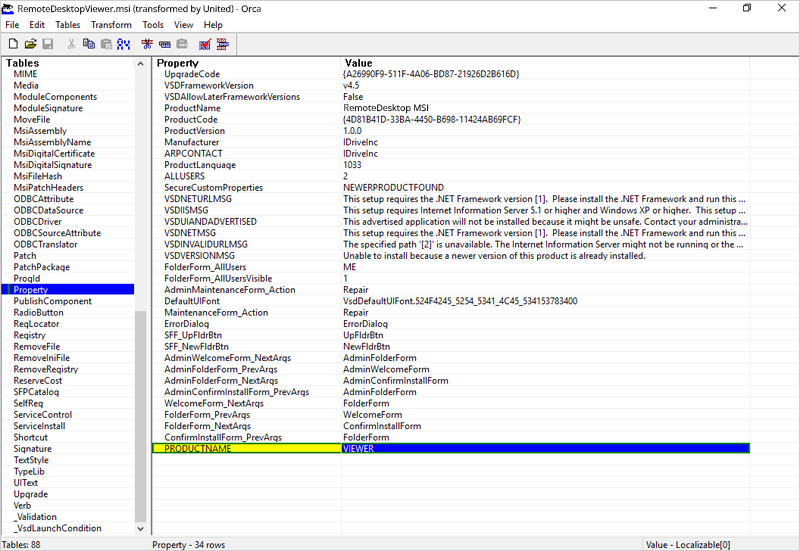Screen dimensions: 800x551
Task: Click the VIEWER value cell
Action: click(545, 449)
